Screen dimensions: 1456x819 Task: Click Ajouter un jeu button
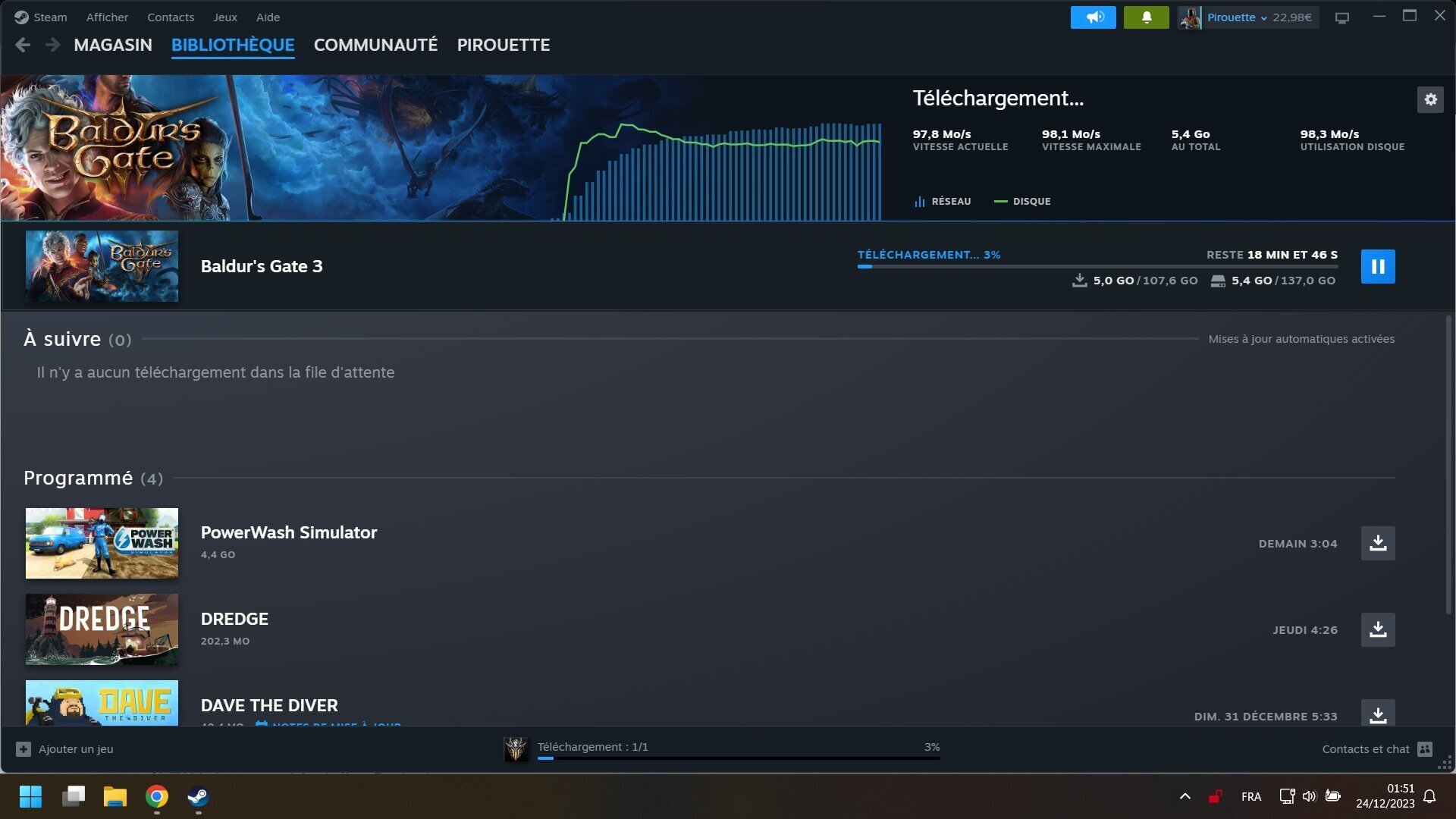[x=64, y=749]
